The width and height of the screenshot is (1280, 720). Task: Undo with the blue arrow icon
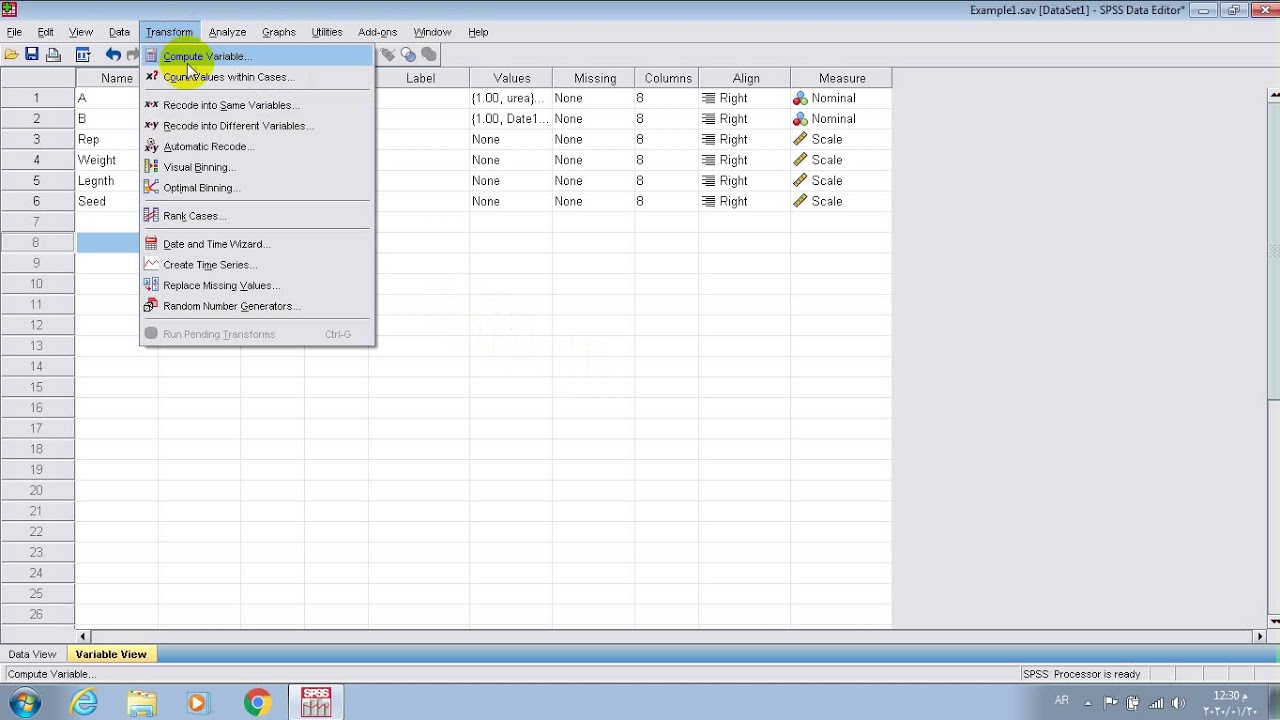[x=113, y=55]
